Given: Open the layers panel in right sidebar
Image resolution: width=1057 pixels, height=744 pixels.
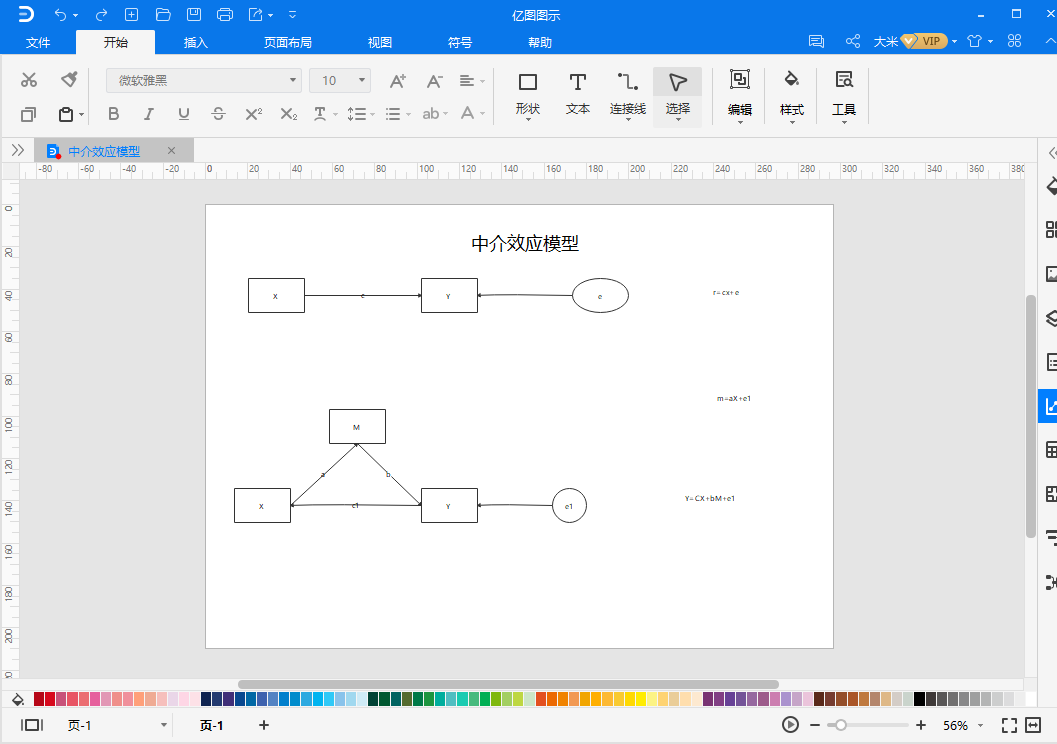Looking at the screenshot, I should pos(1050,318).
